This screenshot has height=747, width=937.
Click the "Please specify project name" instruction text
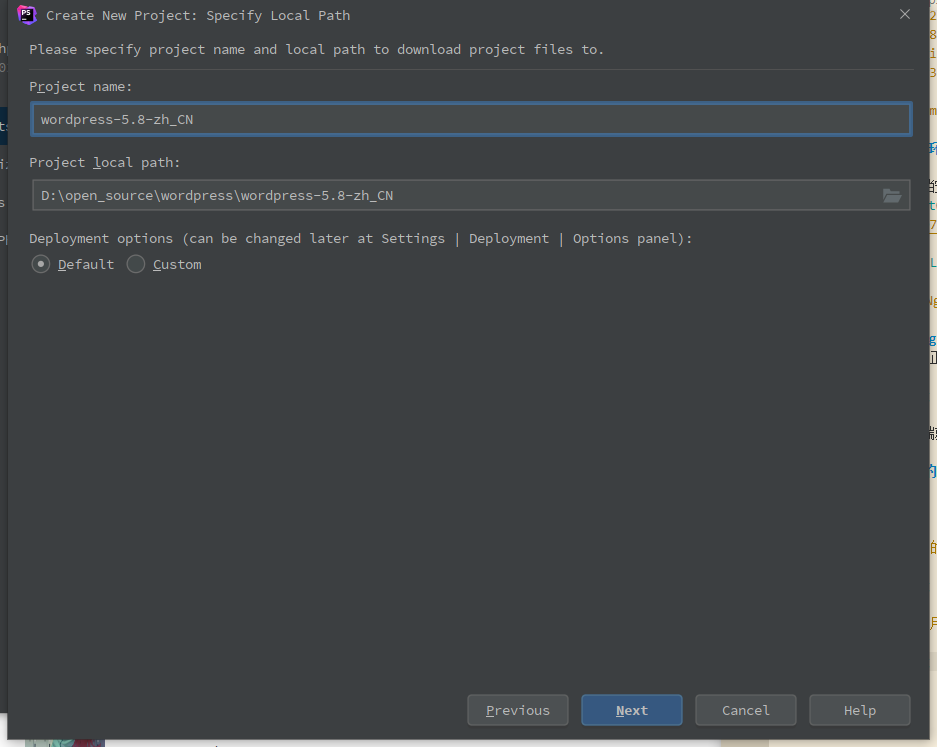(x=316, y=49)
